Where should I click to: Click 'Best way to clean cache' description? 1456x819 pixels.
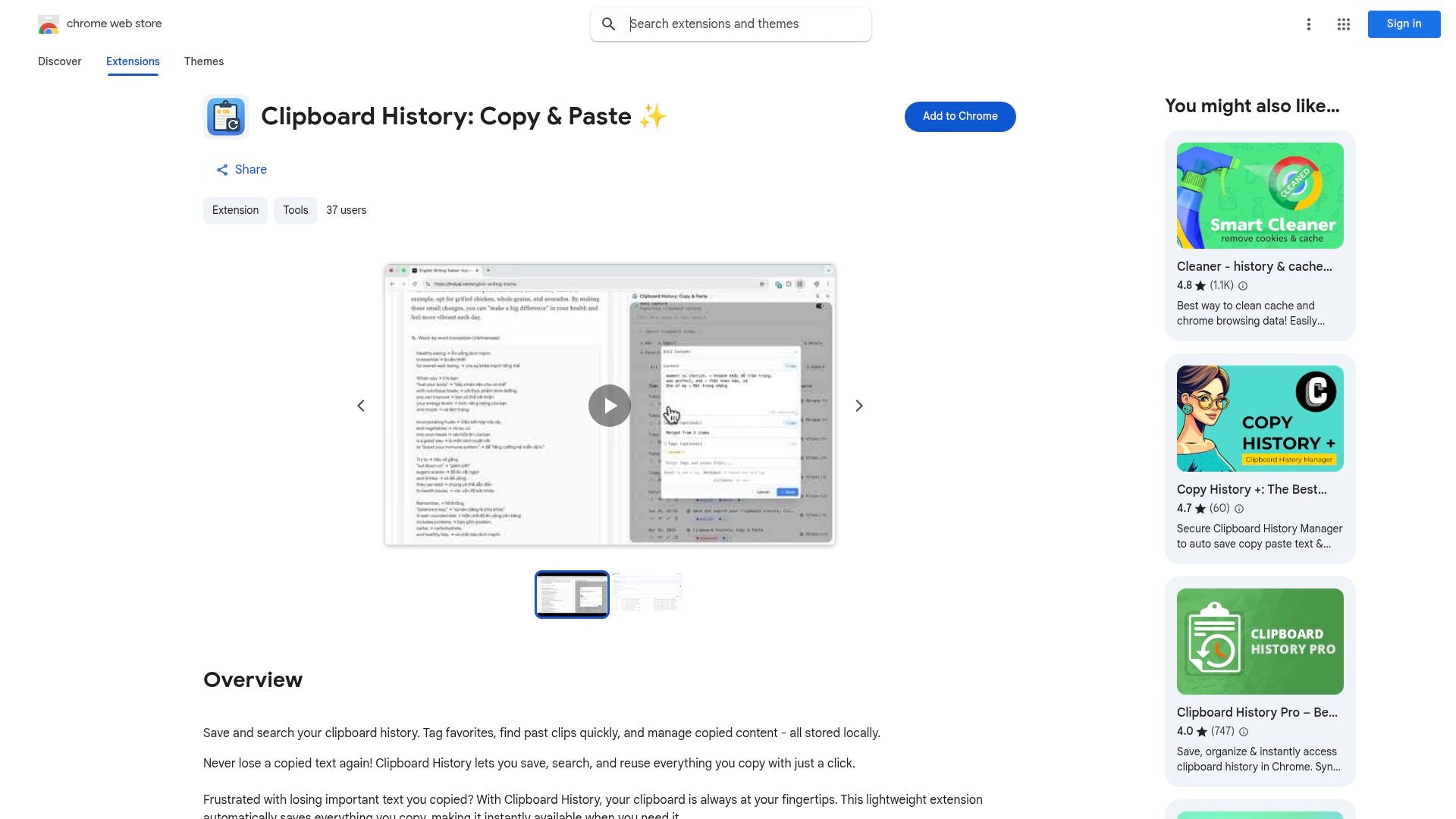click(x=1251, y=314)
